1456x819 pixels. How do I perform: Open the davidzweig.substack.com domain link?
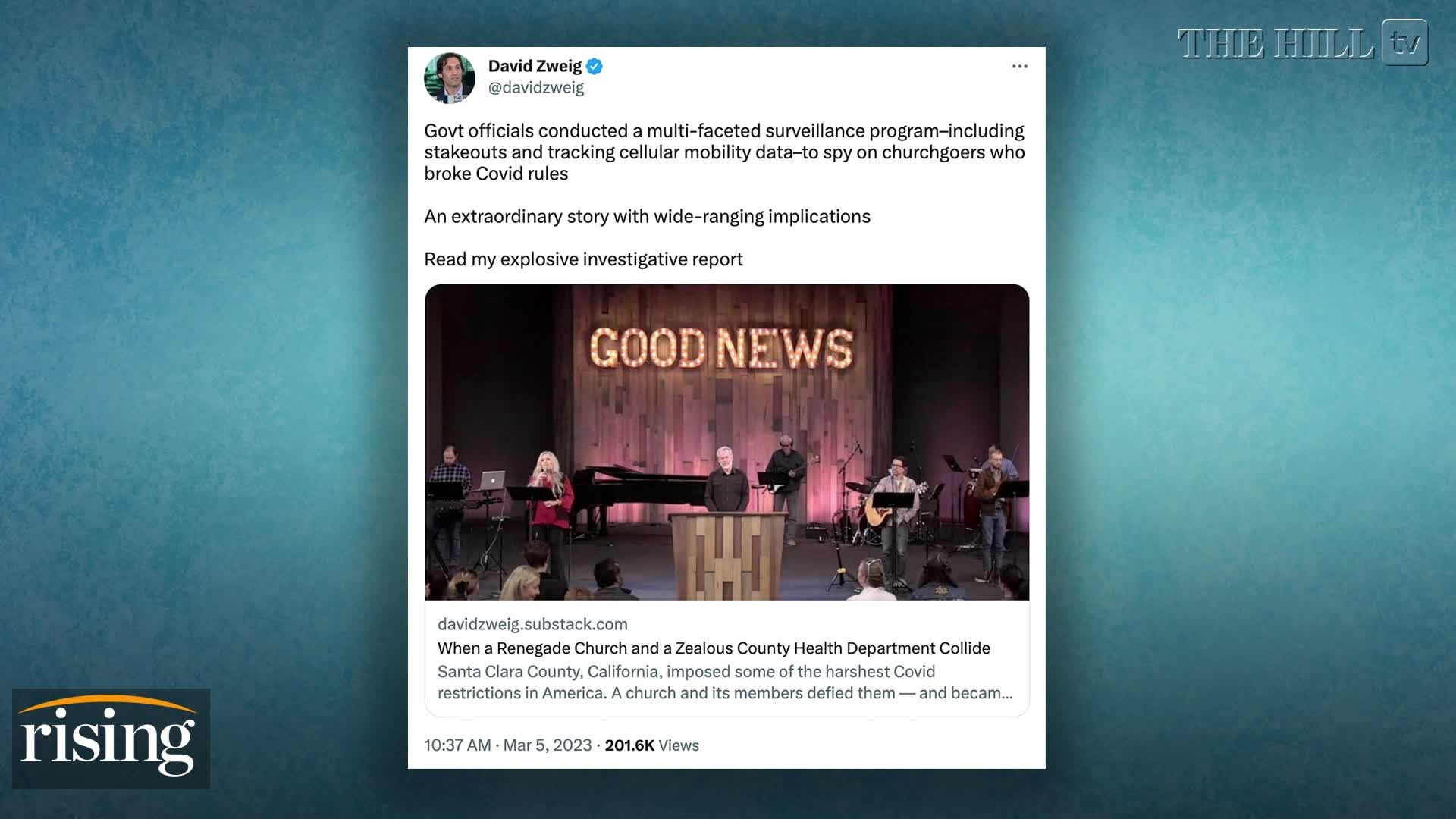coord(532,624)
